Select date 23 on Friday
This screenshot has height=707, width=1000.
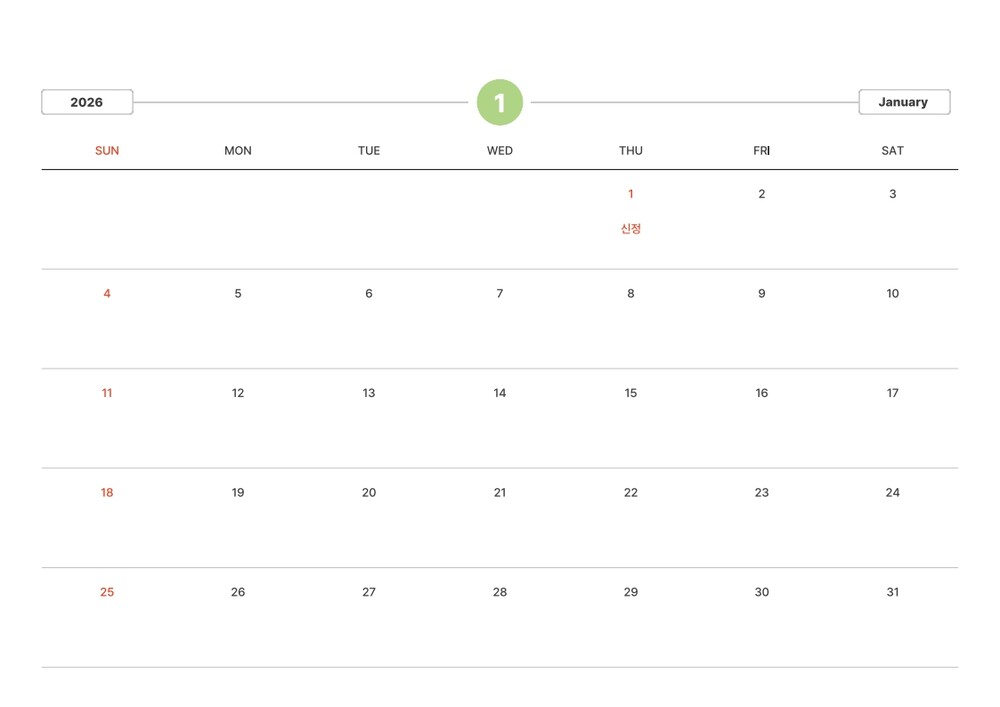pos(762,493)
